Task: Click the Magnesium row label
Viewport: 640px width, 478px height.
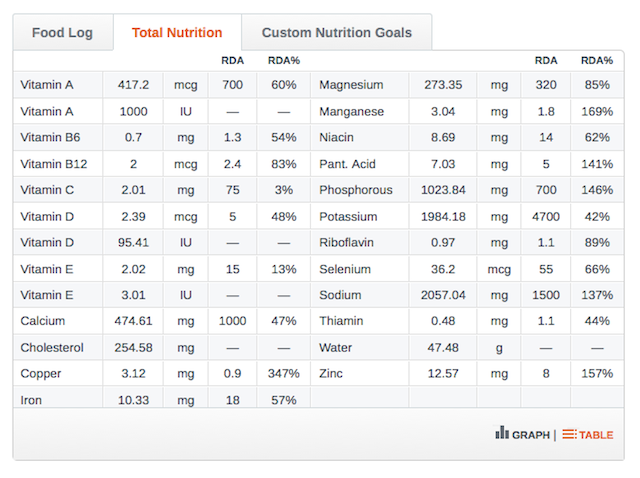Action: (x=351, y=85)
